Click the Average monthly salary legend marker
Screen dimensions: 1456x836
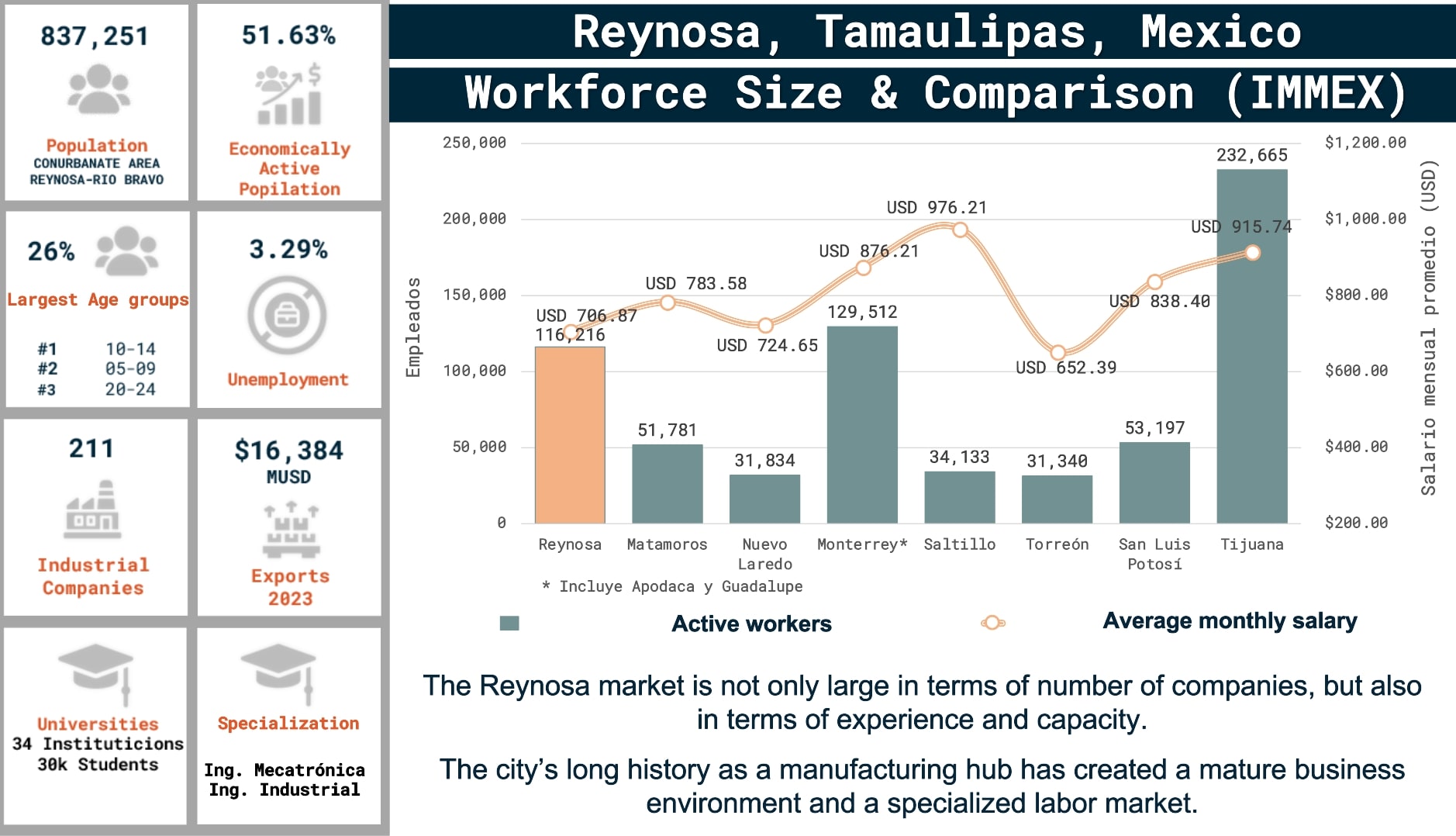992,622
